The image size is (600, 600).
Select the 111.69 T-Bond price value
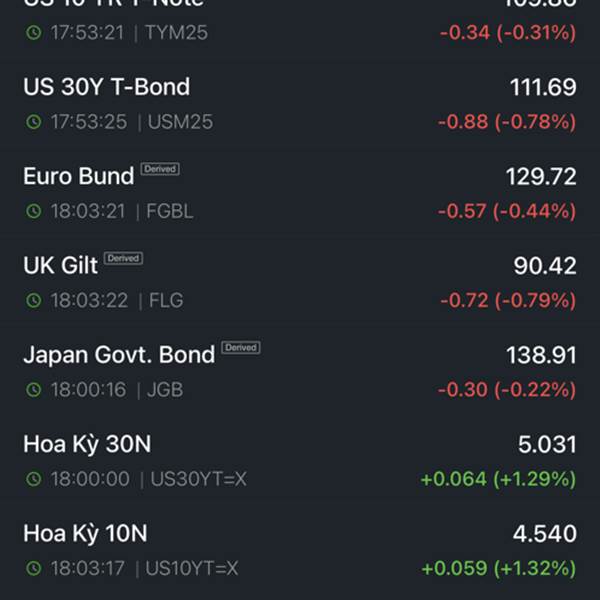click(x=543, y=87)
